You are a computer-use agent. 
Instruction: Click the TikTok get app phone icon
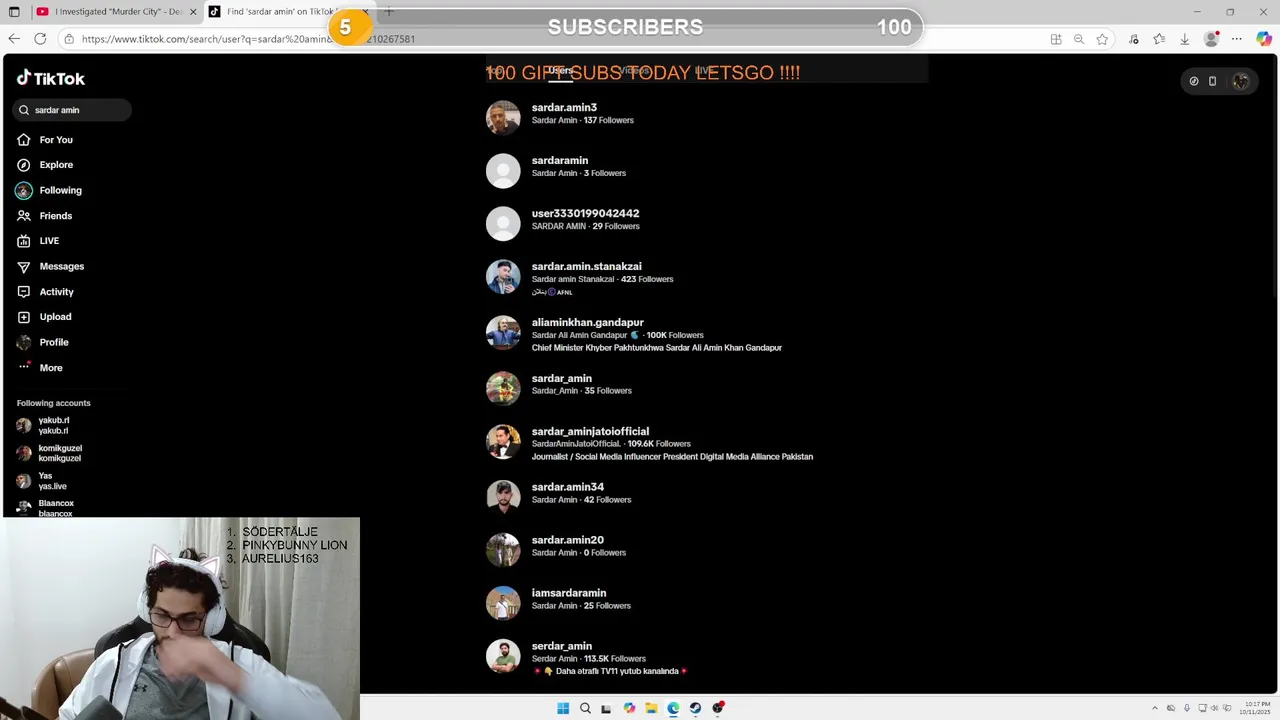point(1212,81)
